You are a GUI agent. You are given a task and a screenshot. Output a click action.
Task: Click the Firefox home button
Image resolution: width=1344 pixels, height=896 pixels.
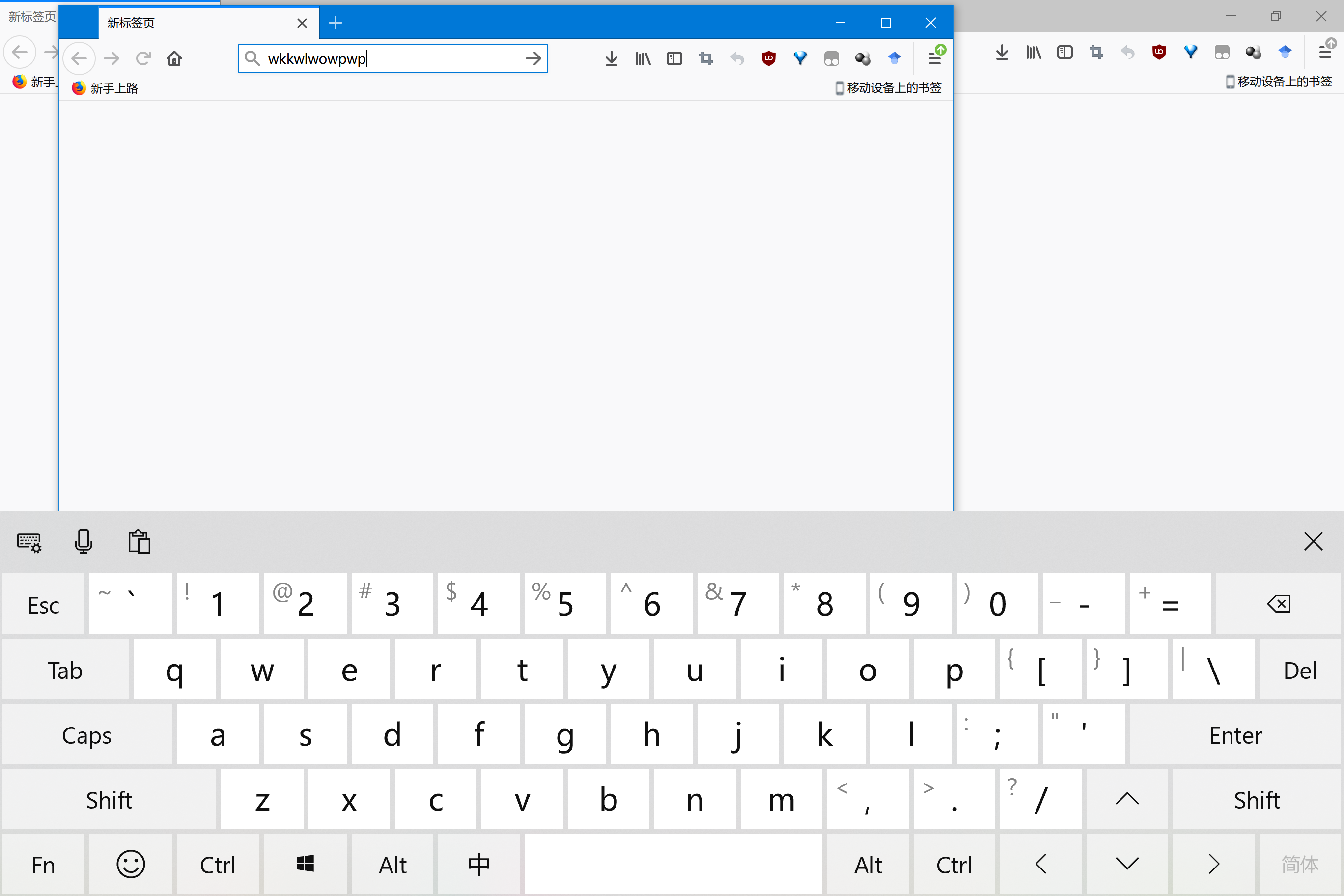(x=174, y=58)
